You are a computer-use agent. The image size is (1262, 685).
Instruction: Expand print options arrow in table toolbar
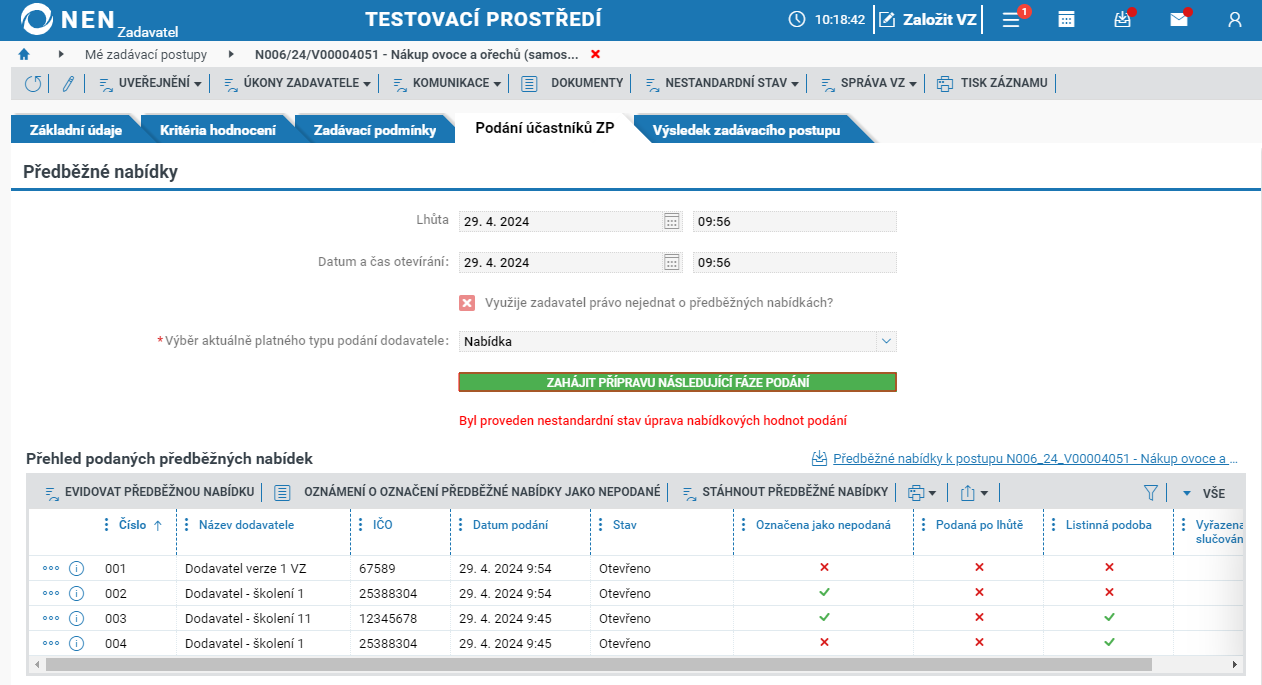tap(932, 493)
